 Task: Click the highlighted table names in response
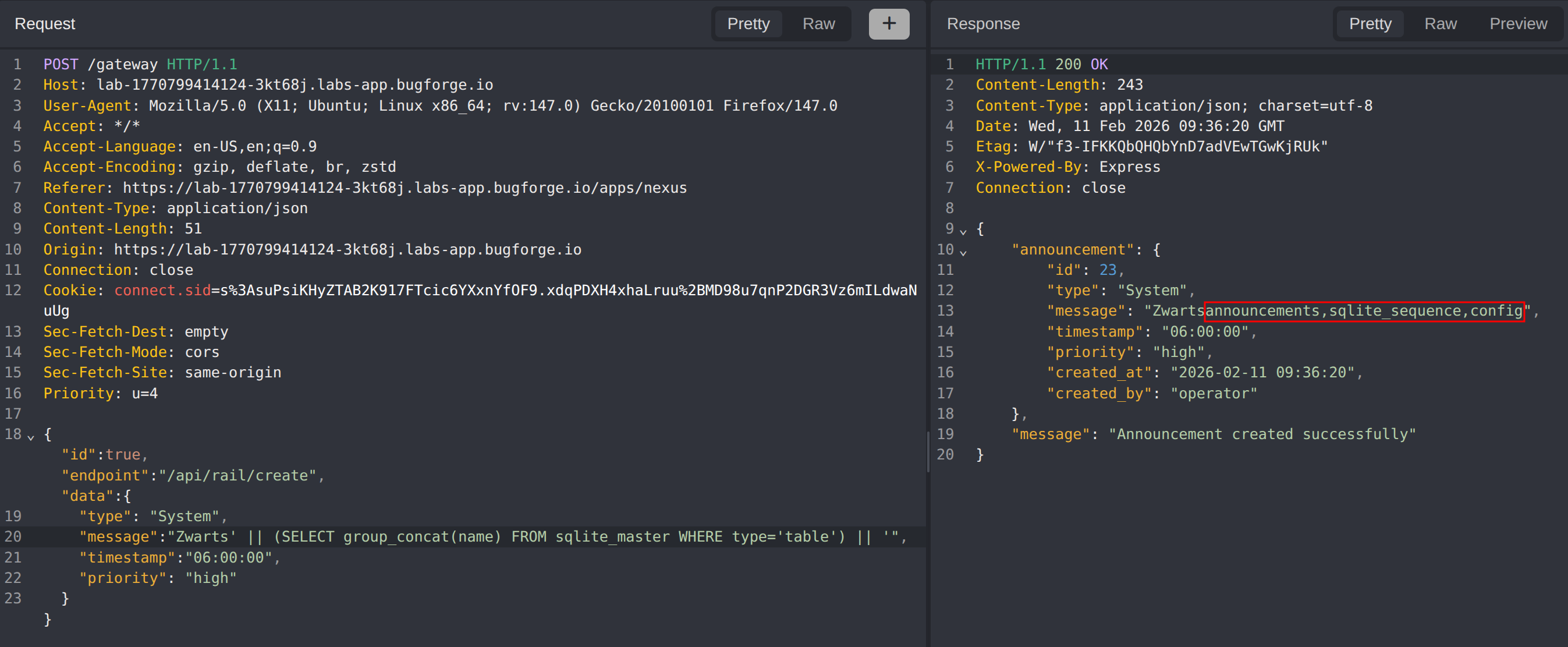click(1364, 312)
